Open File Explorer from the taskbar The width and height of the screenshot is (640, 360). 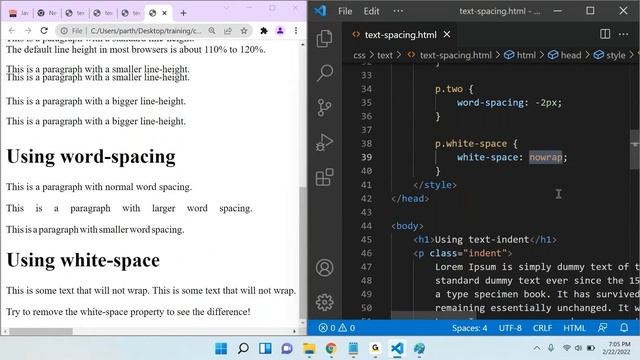pos(309,348)
